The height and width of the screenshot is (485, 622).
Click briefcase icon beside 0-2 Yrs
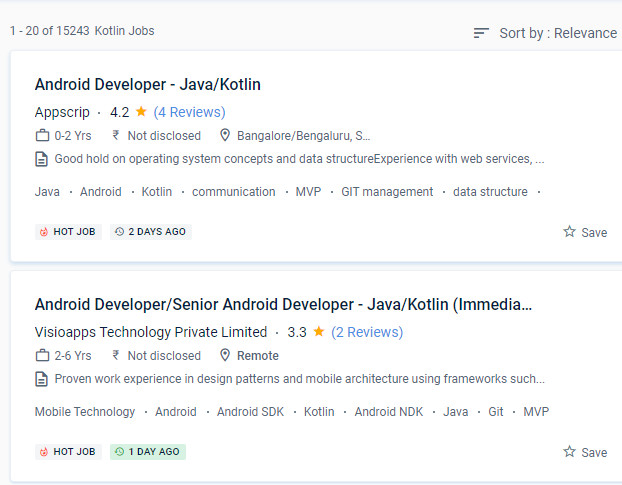[x=42, y=136]
